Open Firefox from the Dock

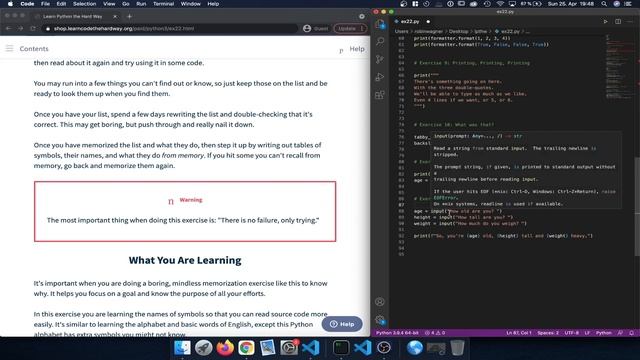pos(225,347)
